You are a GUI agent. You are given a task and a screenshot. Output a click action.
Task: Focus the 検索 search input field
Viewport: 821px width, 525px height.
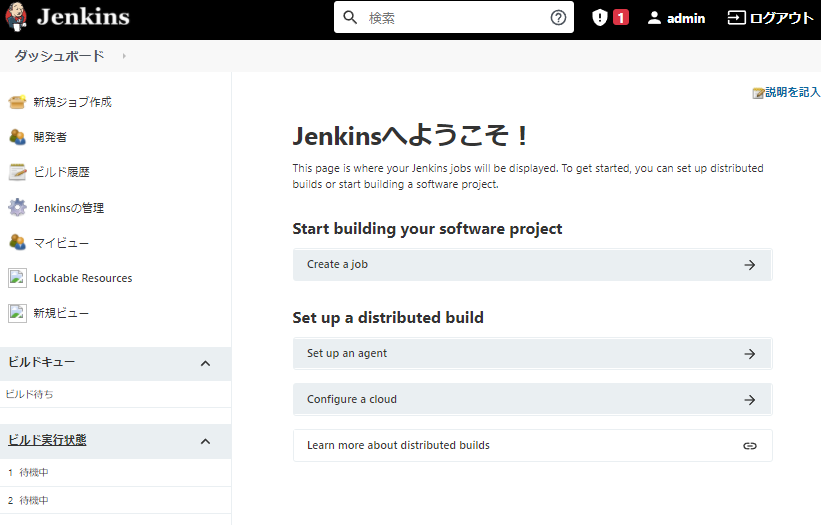coord(453,17)
